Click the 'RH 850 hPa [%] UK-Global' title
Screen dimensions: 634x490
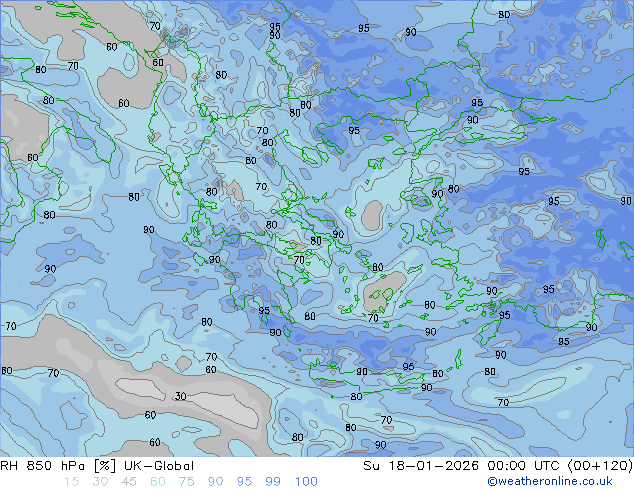pos(97,466)
